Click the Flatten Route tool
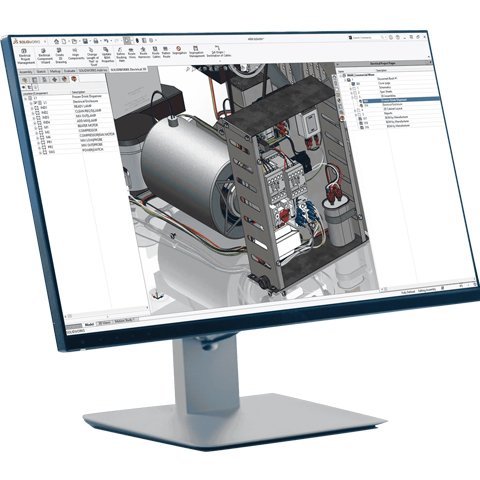This screenshot has height=480, width=480. pos(166,52)
